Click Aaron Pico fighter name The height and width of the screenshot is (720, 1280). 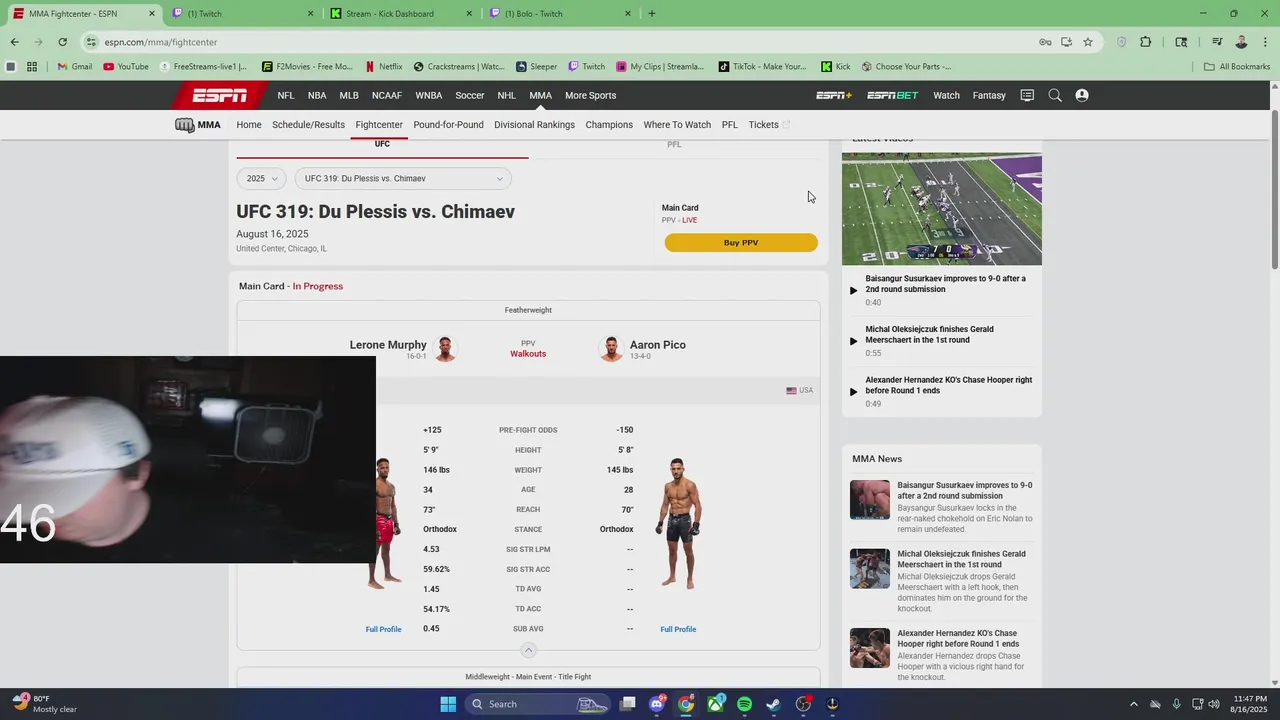(657, 345)
